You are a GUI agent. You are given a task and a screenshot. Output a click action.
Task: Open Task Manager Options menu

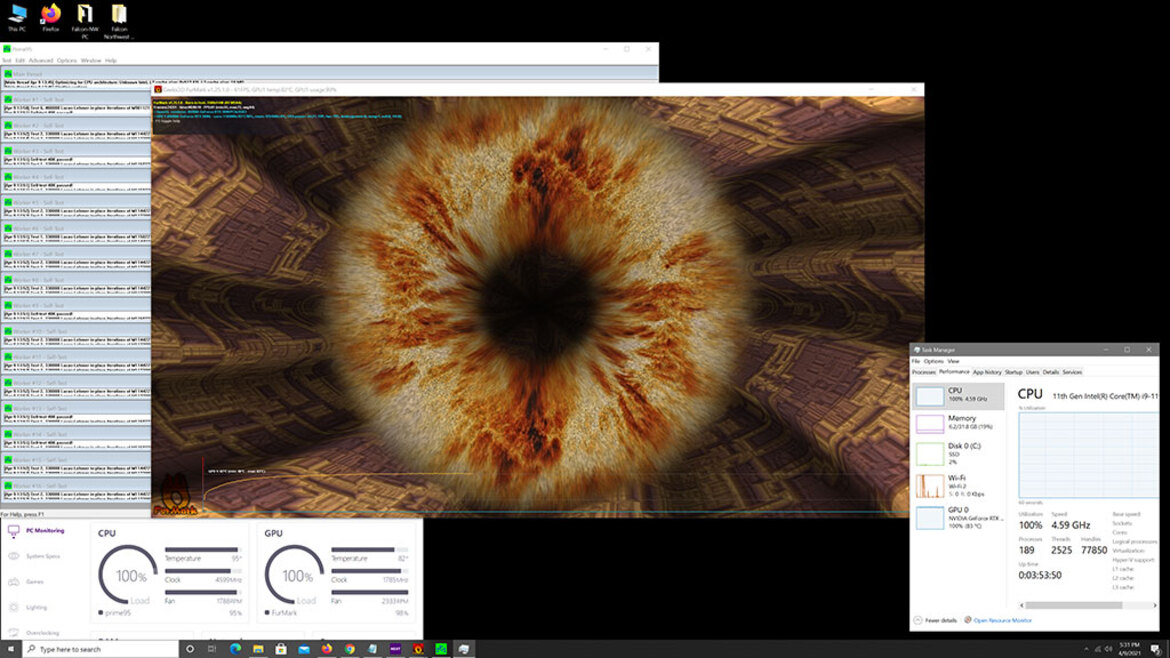[x=933, y=361]
